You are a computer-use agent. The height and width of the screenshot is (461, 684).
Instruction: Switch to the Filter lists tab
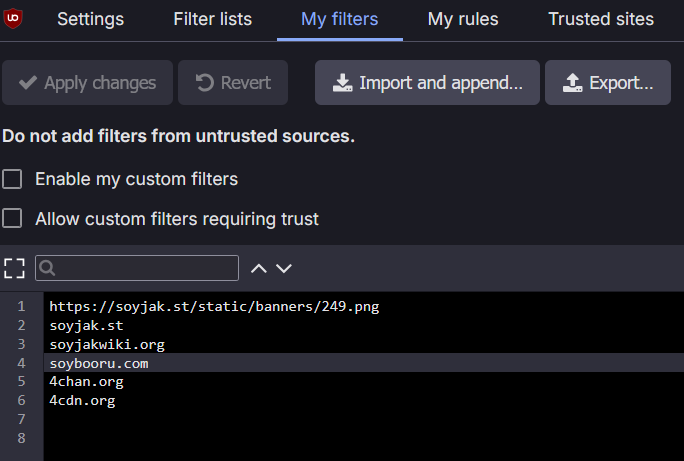coord(212,19)
